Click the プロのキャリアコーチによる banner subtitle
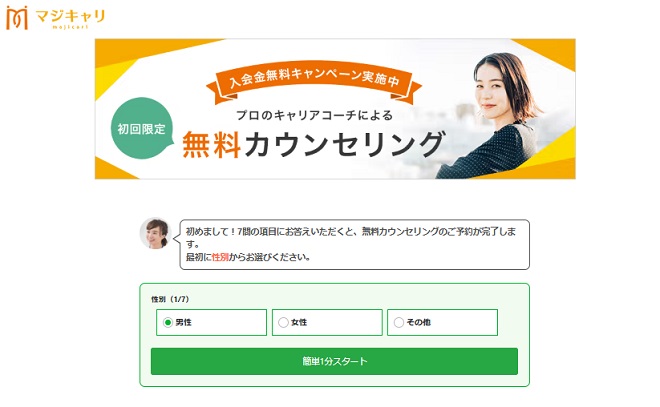 [x=314, y=115]
